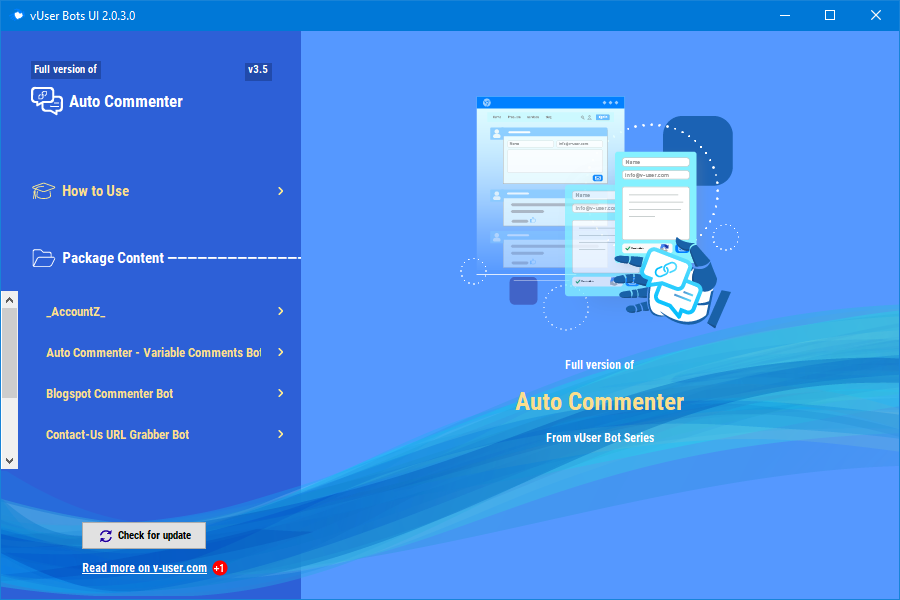Maximize the vUser Bots UI window

pyautogui.click(x=830, y=16)
